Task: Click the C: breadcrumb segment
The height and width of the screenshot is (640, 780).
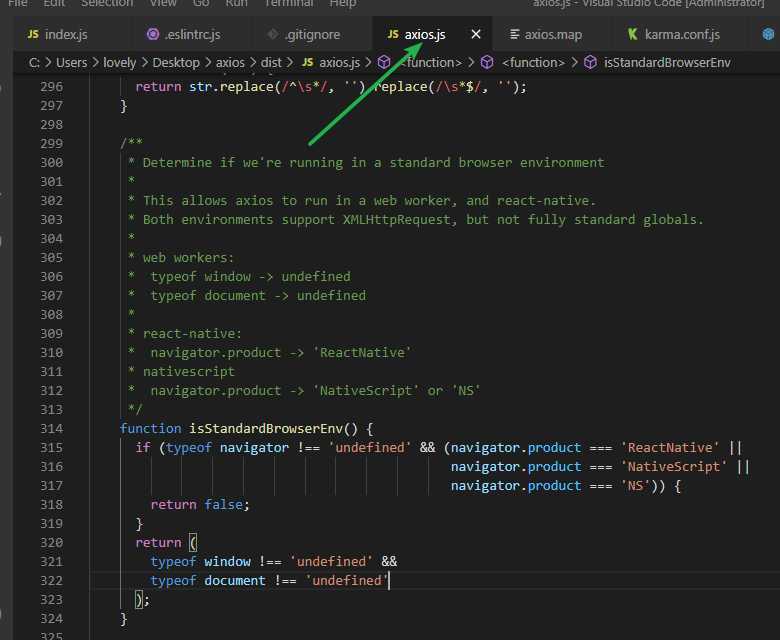Action: (x=34, y=63)
